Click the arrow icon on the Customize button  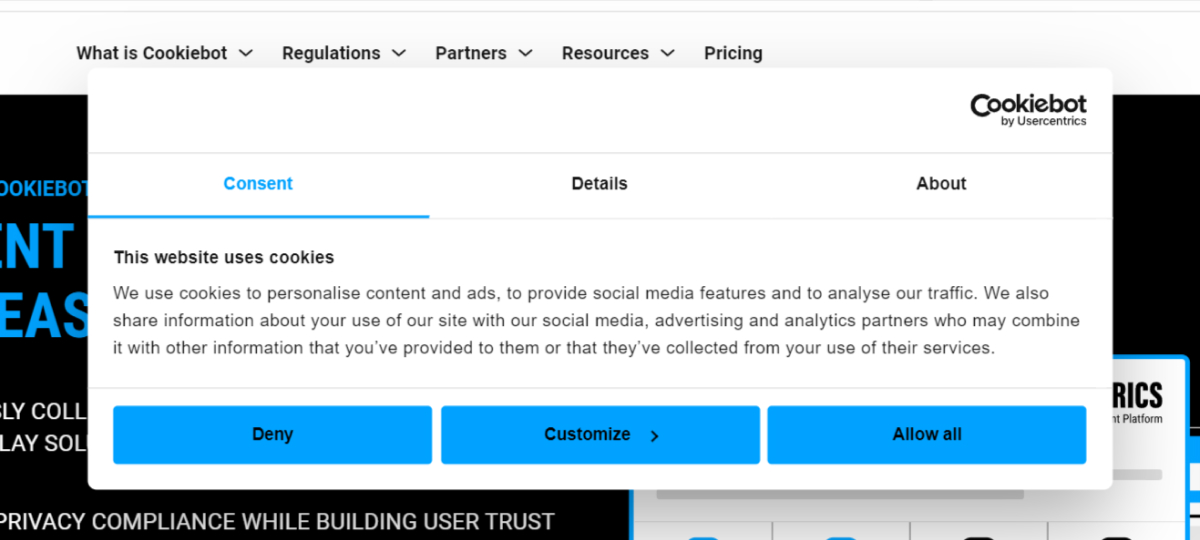(x=654, y=436)
